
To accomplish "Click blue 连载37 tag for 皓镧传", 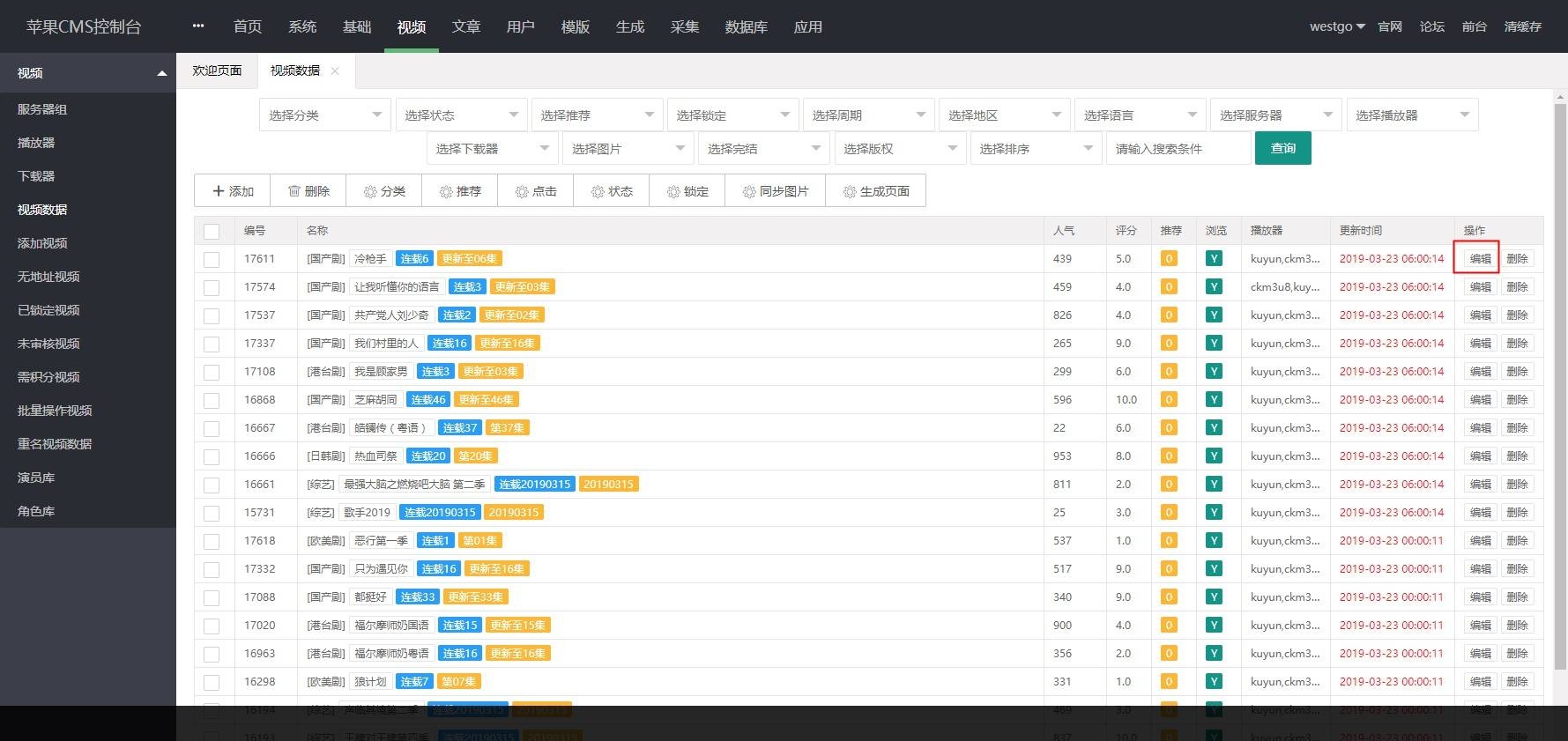I will click(460, 428).
